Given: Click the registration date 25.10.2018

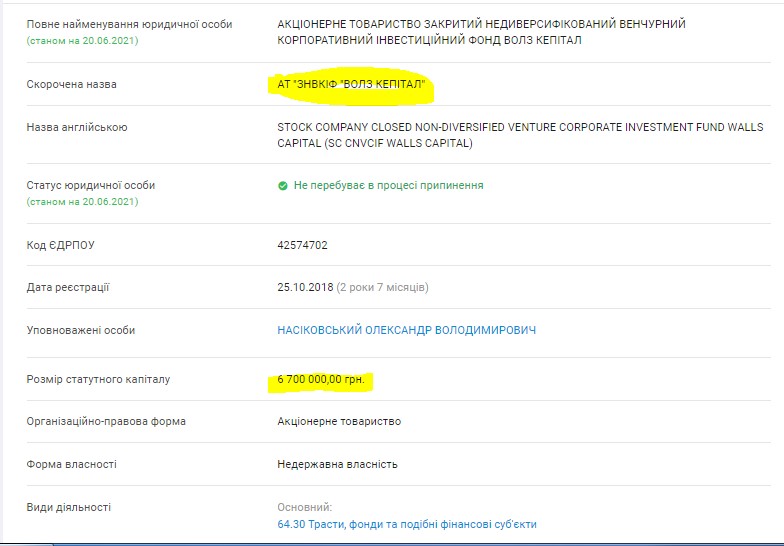Looking at the screenshot, I should pyautogui.click(x=305, y=288).
